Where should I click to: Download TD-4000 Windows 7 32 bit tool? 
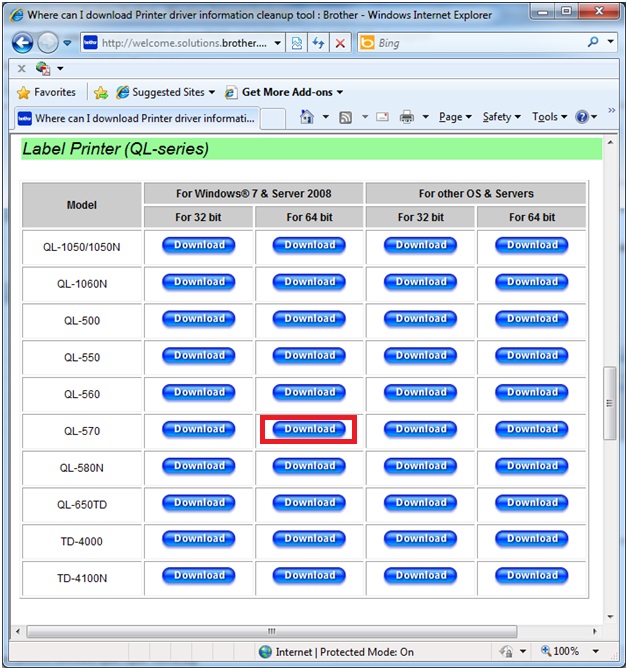pos(199,539)
